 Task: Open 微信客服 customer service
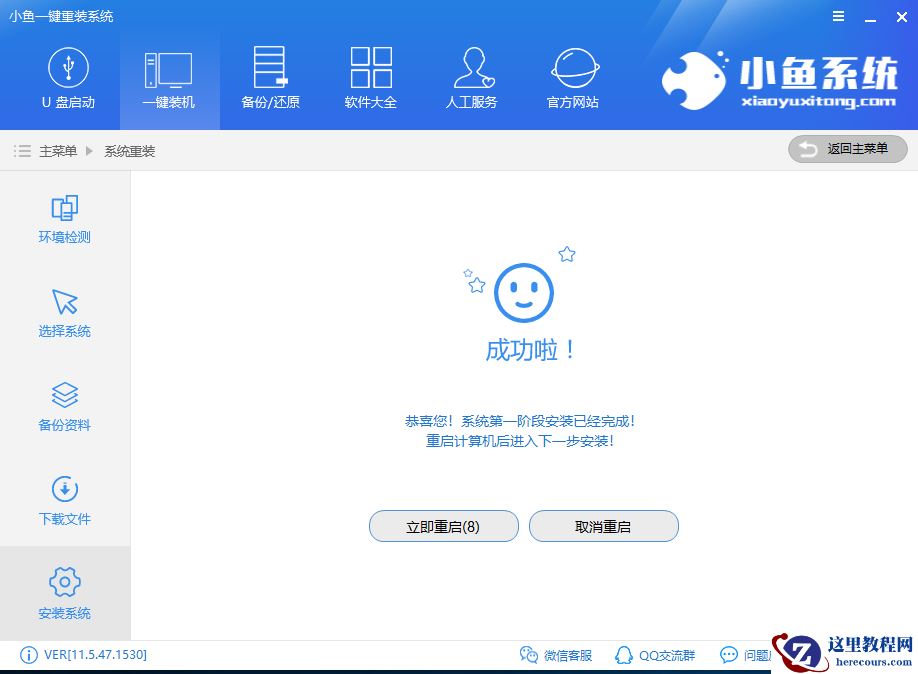(x=559, y=655)
